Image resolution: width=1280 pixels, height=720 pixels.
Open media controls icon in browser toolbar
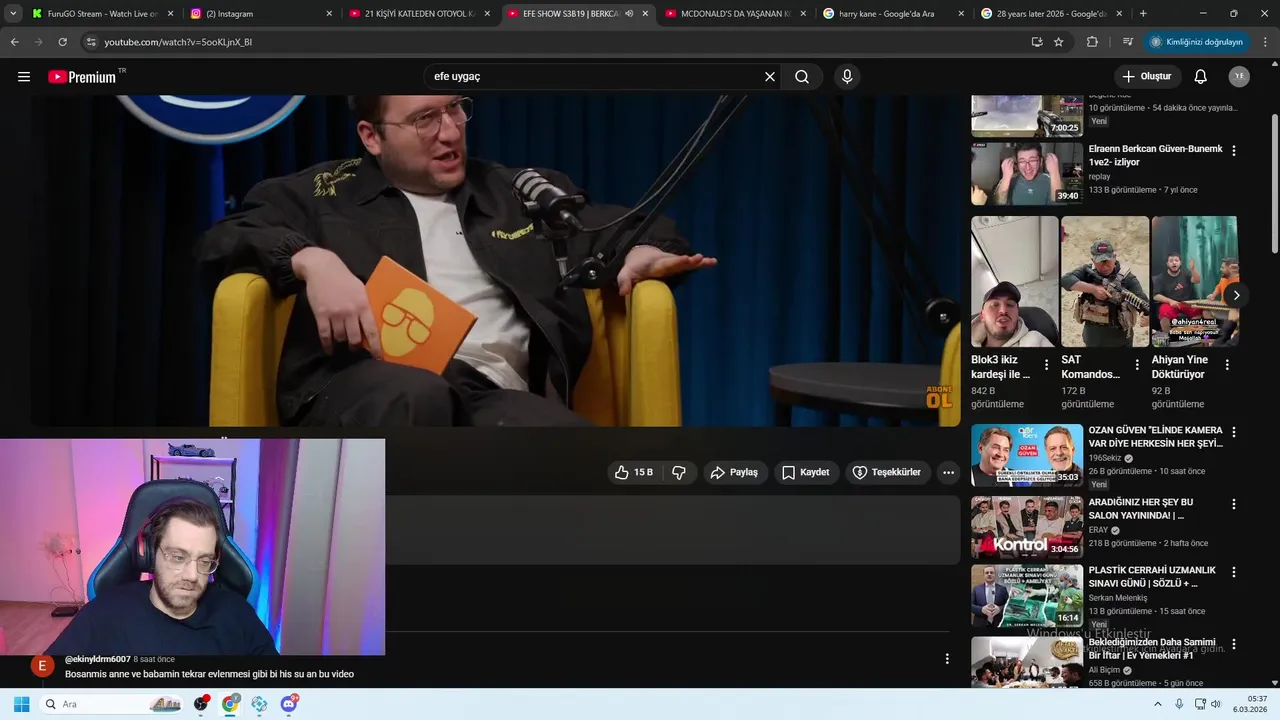tap(1128, 42)
